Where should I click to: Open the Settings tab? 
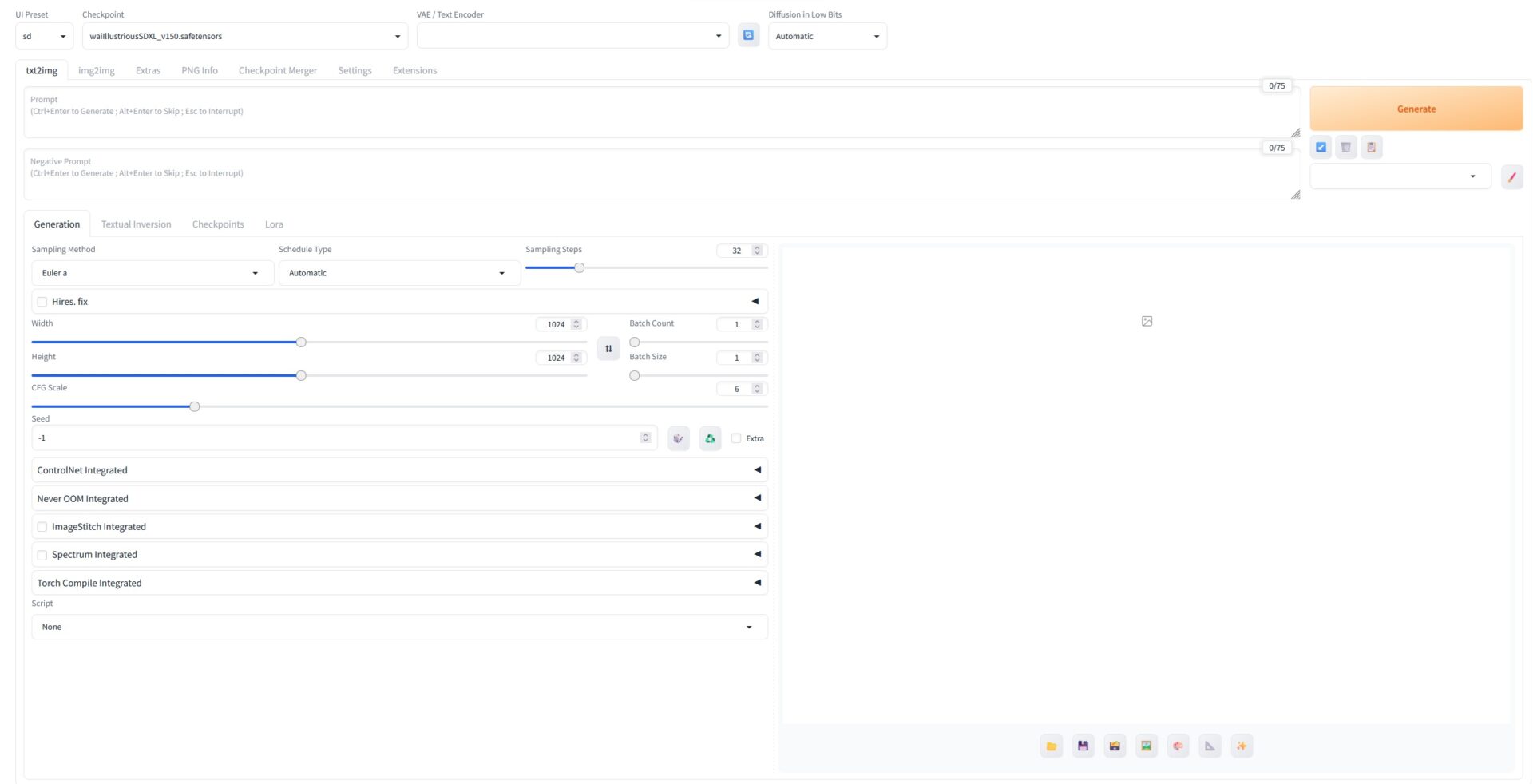(x=355, y=70)
